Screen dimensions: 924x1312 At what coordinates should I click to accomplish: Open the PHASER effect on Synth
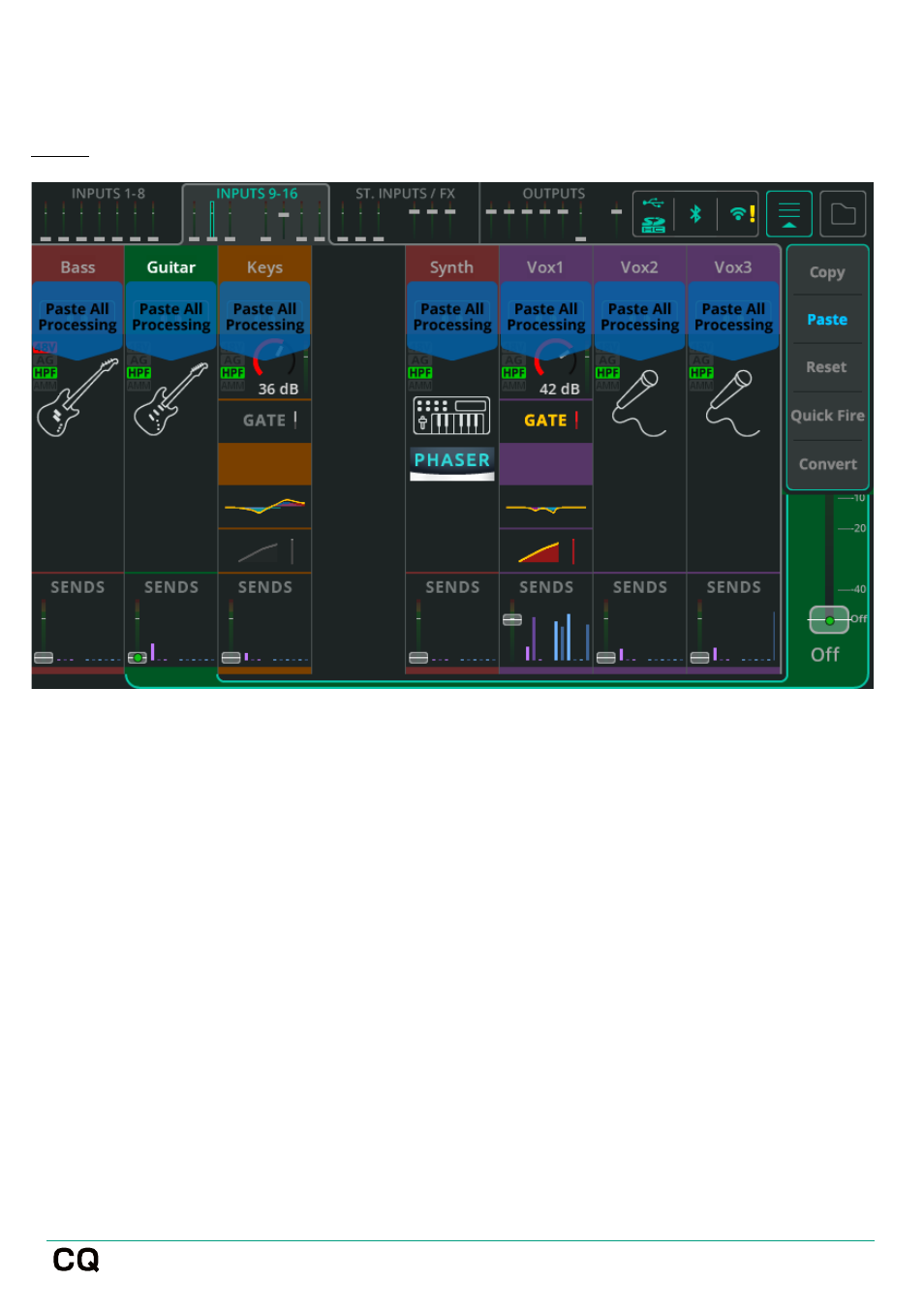pyautogui.click(x=452, y=462)
